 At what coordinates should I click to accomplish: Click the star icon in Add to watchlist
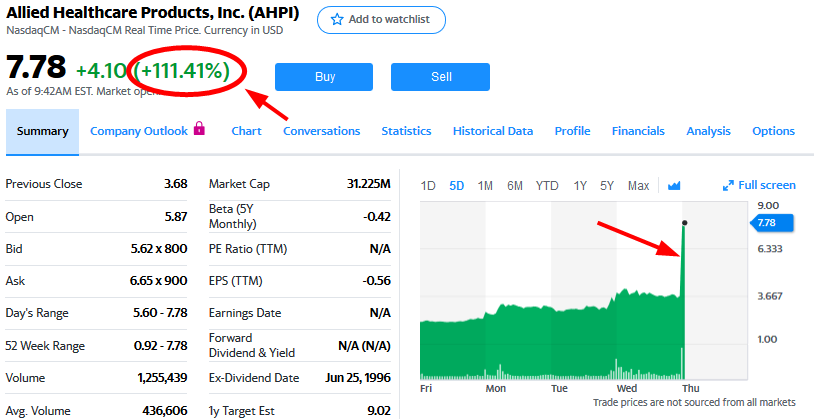[x=337, y=20]
